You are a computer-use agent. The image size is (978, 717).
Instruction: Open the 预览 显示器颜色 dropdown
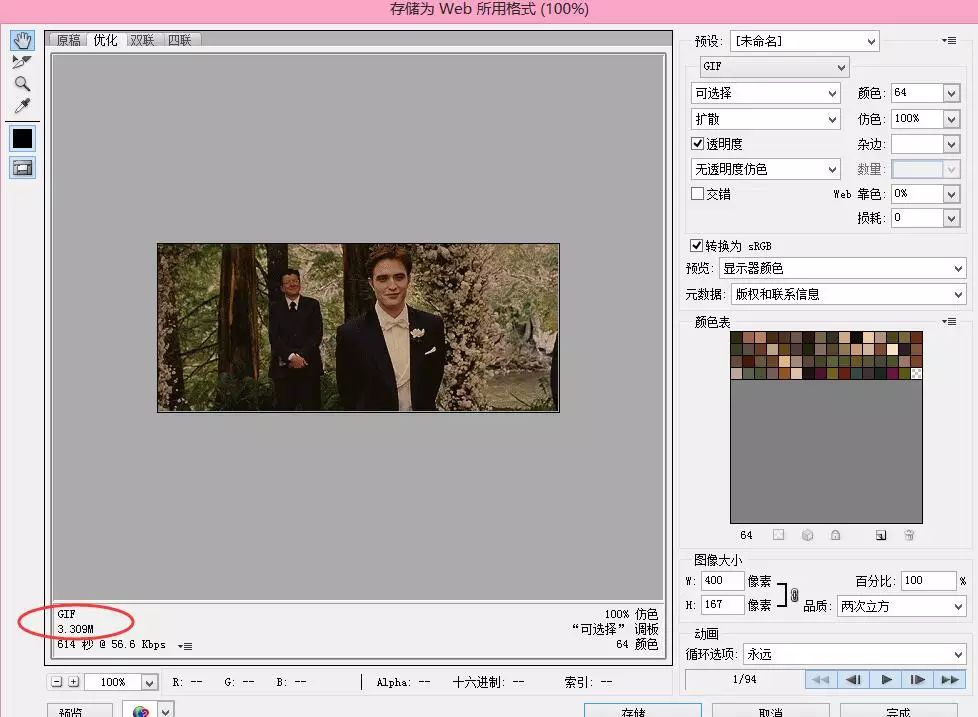pyautogui.click(x=842, y=269)
